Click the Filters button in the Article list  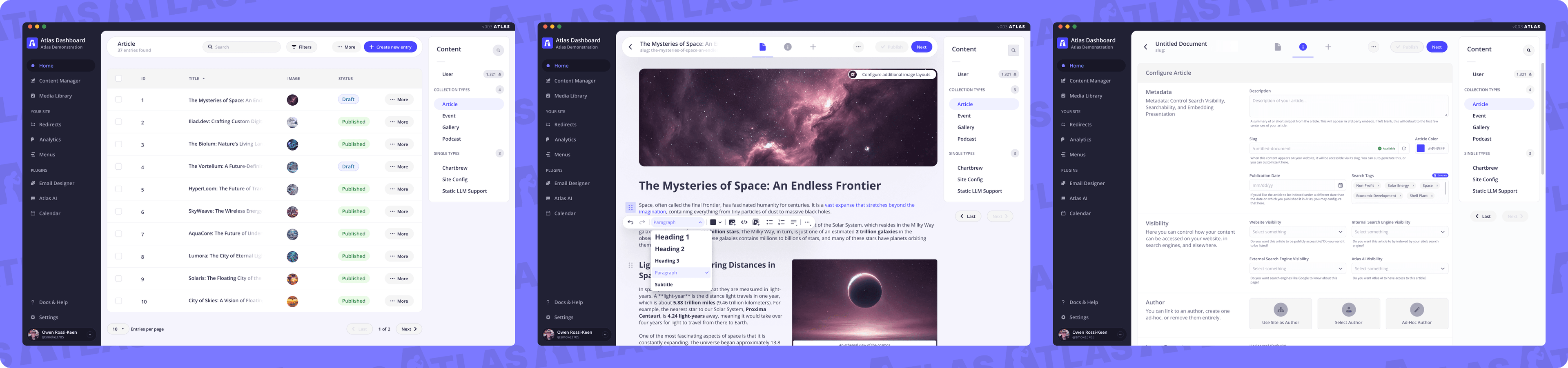point(301,47)
